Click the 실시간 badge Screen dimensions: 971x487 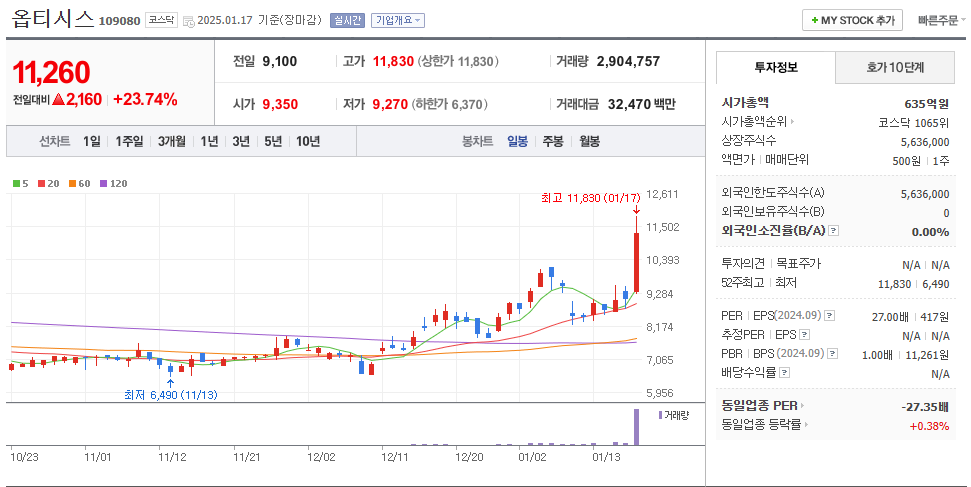(x=347, y=20)
